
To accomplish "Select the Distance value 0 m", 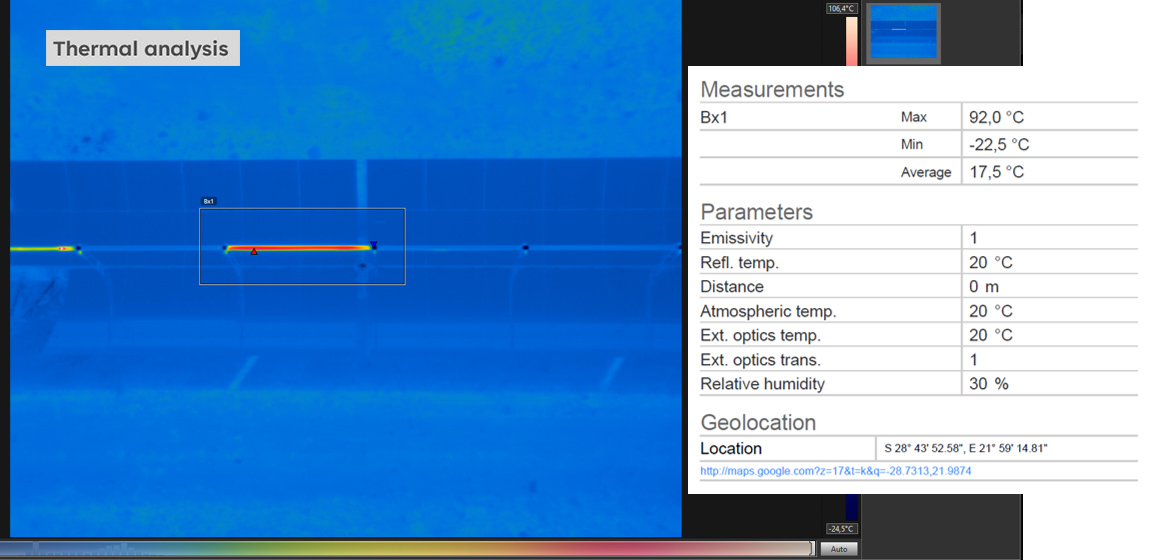I will pos(984,286).
